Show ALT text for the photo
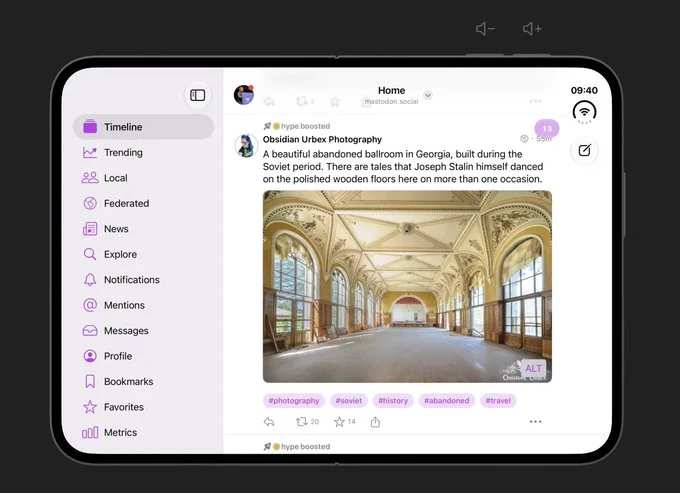The height and width of the screenshot is (493, 680). (533, 369)
